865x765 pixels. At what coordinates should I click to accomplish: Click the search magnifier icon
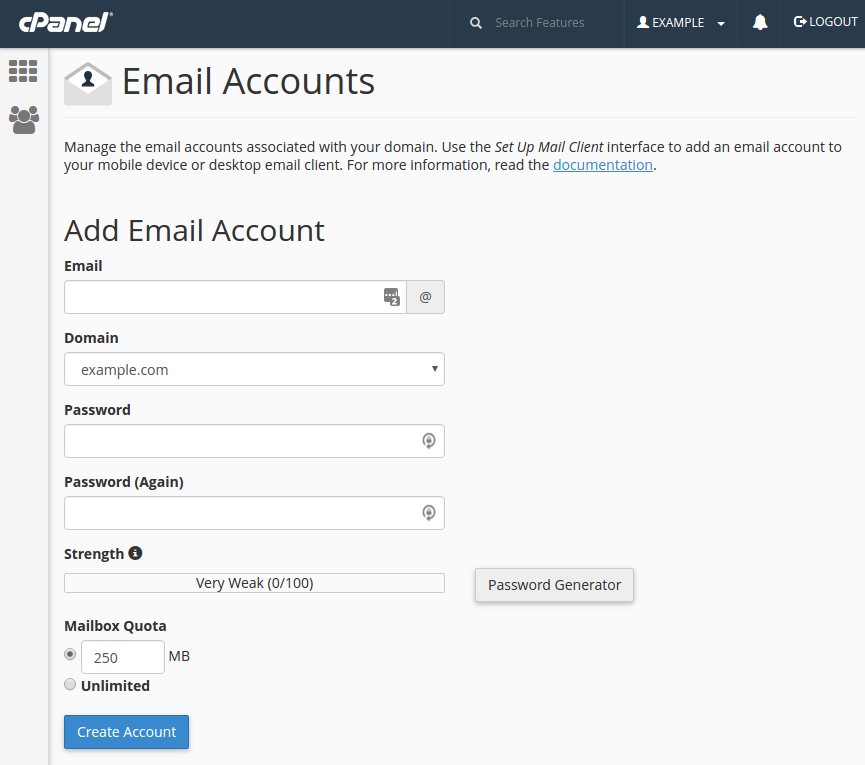[476, 23]
